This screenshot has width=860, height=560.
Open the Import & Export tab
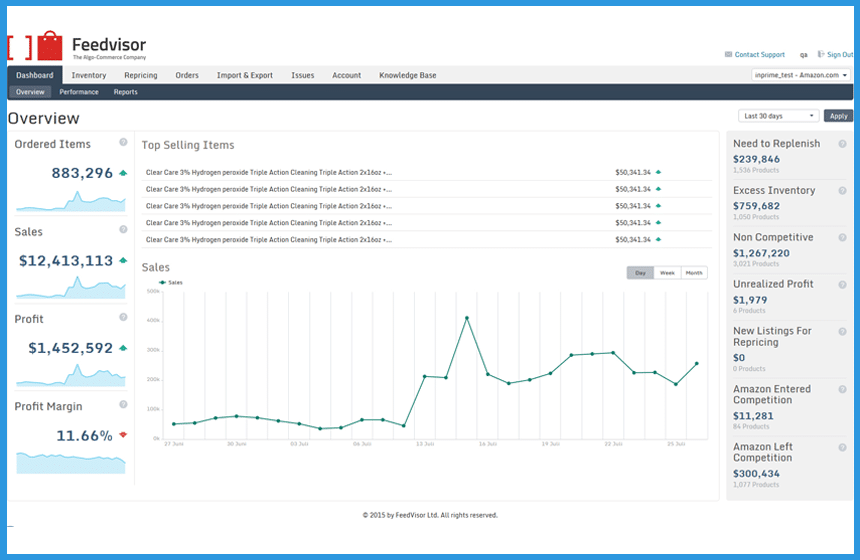click(245, 75)
